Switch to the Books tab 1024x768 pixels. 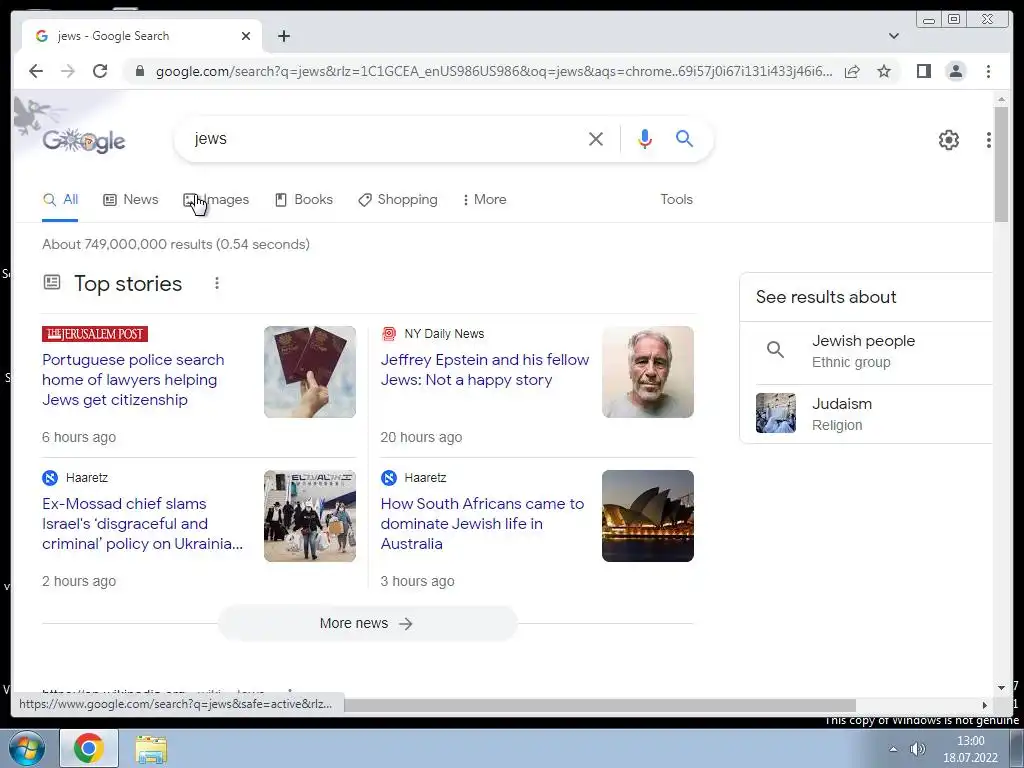[x=304, y=199]
